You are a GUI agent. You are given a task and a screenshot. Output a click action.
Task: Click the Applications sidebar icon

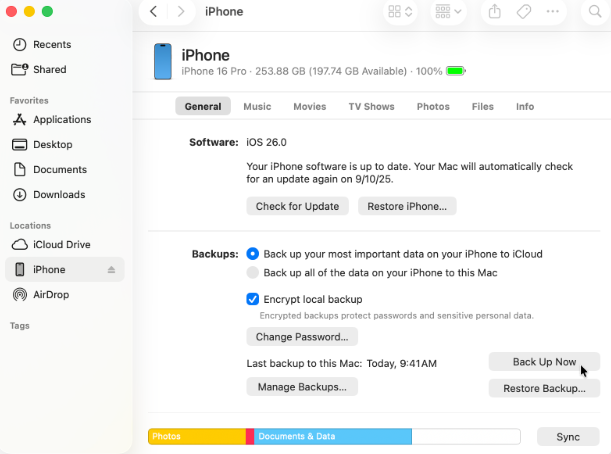(x=19, y=119)
